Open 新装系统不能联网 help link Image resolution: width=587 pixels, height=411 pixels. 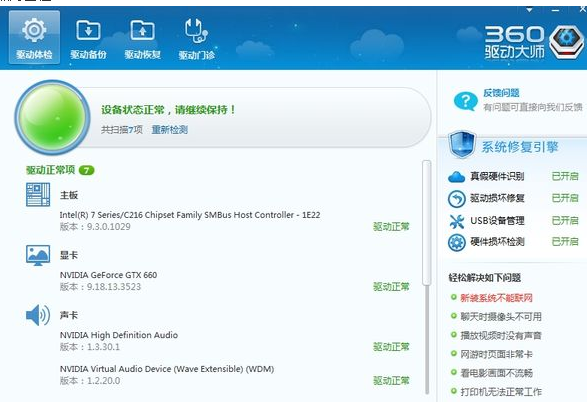click(x=496, y=298)
